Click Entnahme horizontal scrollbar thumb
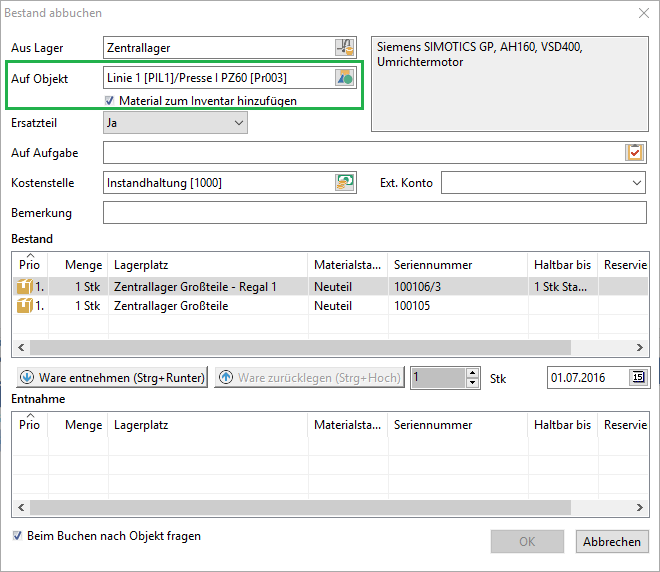This screenshot has width=660, height=572. tap(301, 507)
